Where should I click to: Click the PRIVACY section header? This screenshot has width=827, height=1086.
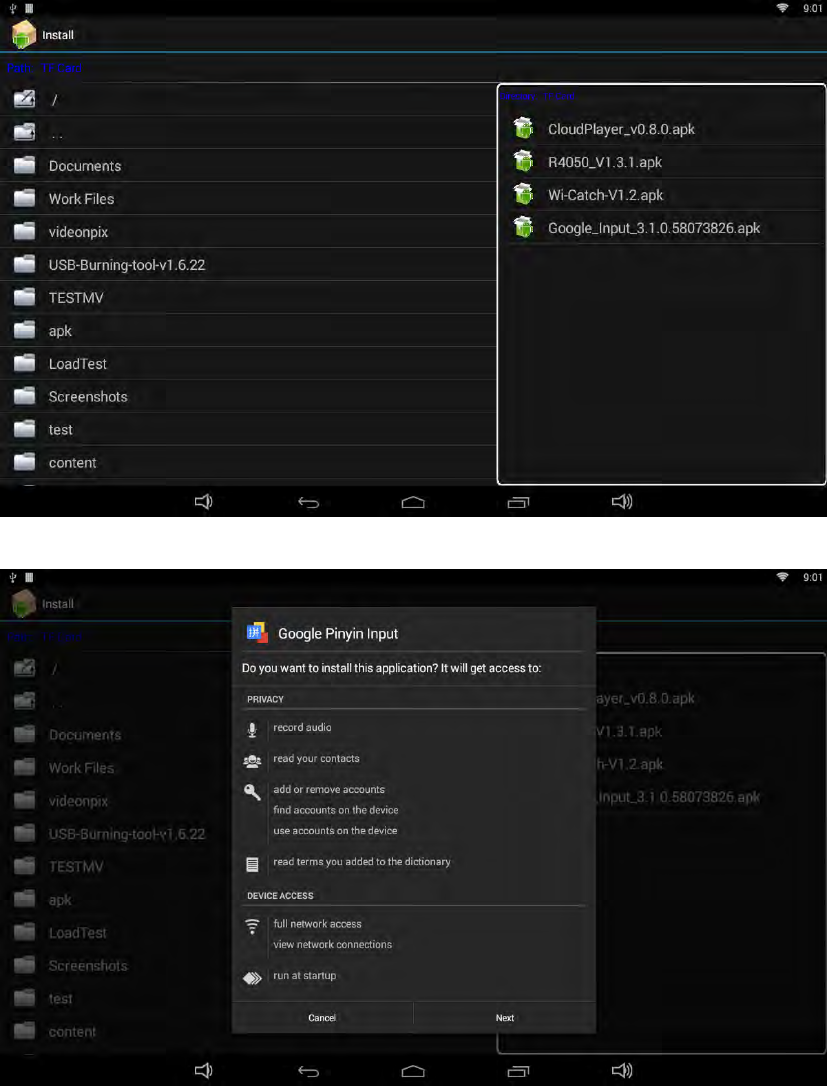click(265, 700)
